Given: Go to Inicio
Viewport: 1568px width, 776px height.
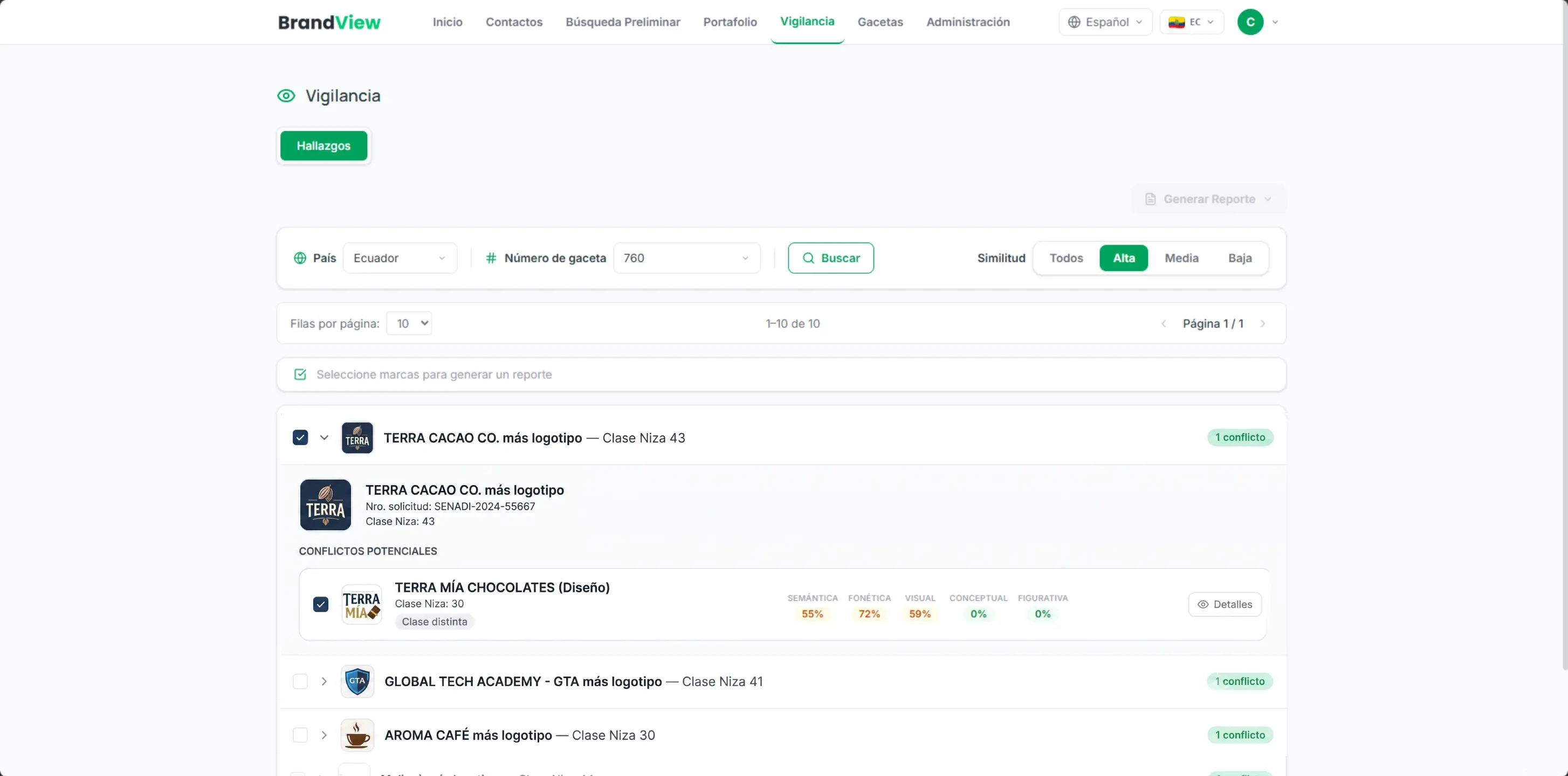Looking at the screenshot, I should click(x=448, y=22).
